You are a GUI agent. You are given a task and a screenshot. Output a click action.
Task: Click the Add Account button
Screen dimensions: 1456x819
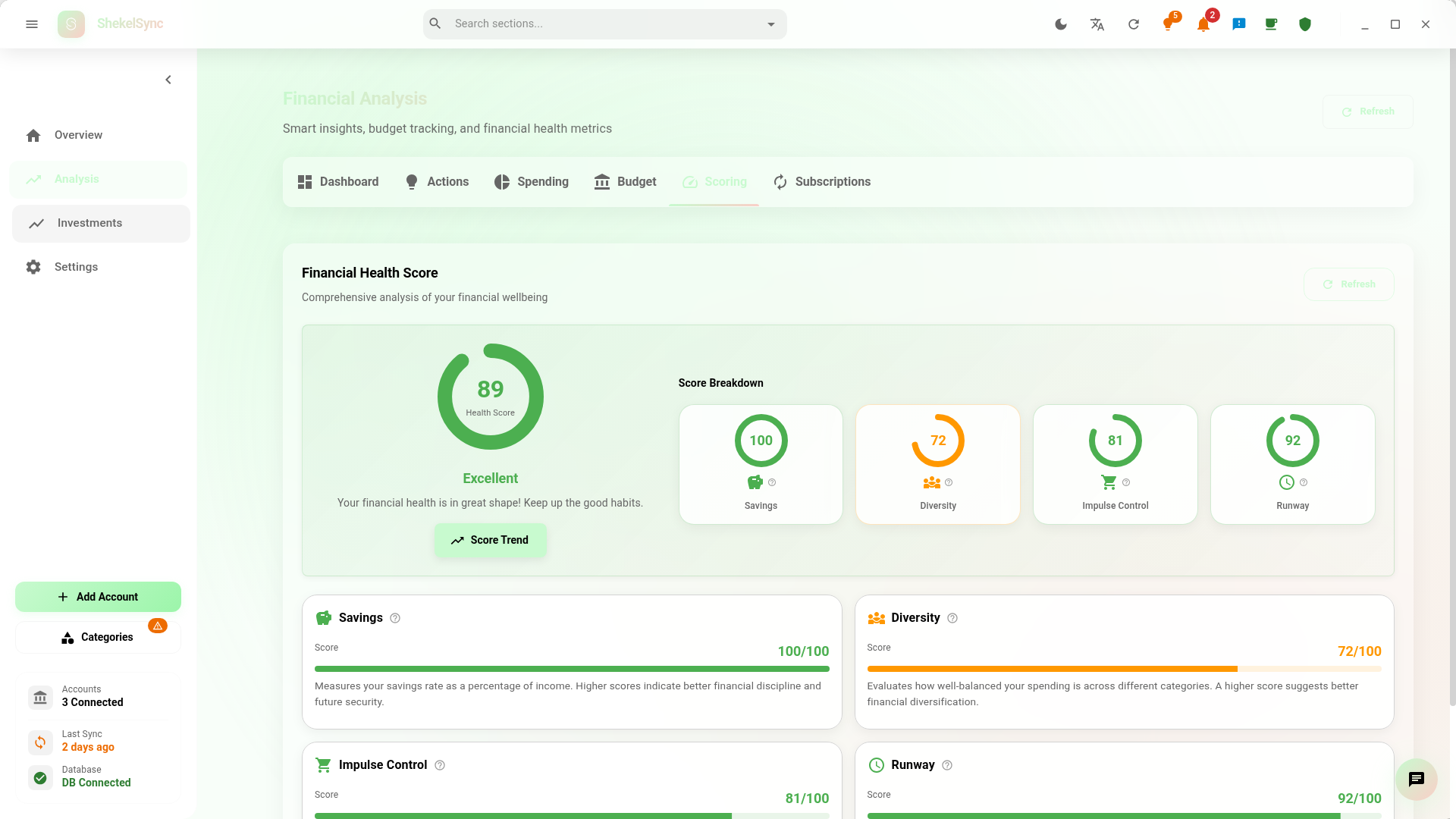[98, 597]
